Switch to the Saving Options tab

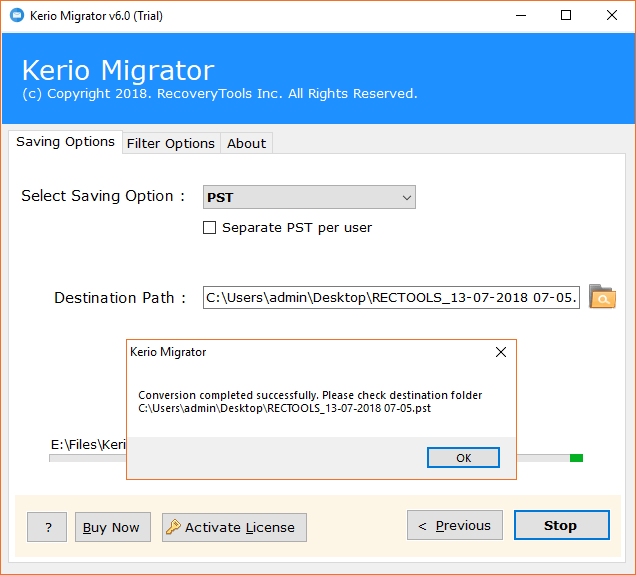coord(65,142)
